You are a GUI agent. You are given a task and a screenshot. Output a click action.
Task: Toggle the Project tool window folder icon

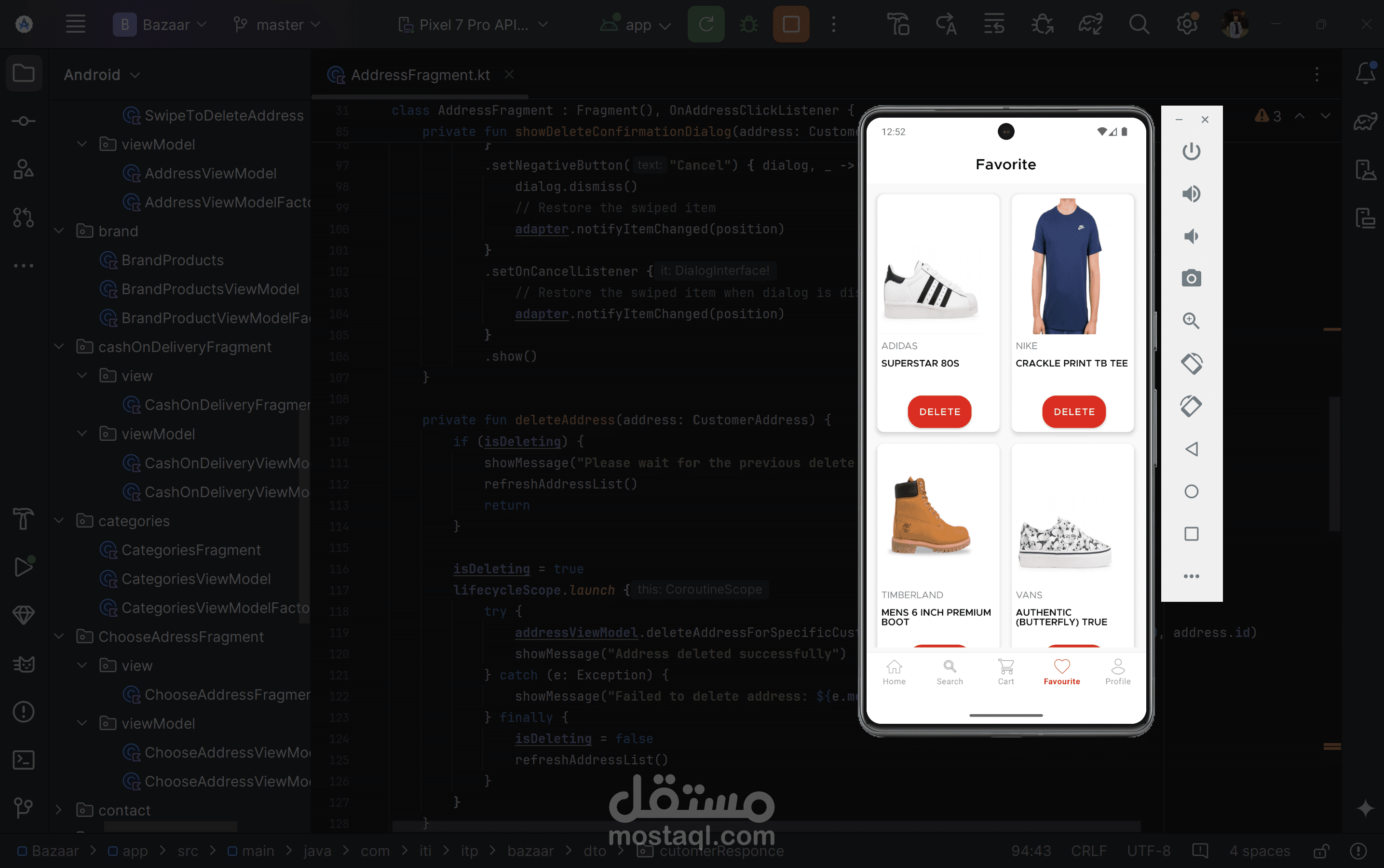tap(24, 73)
